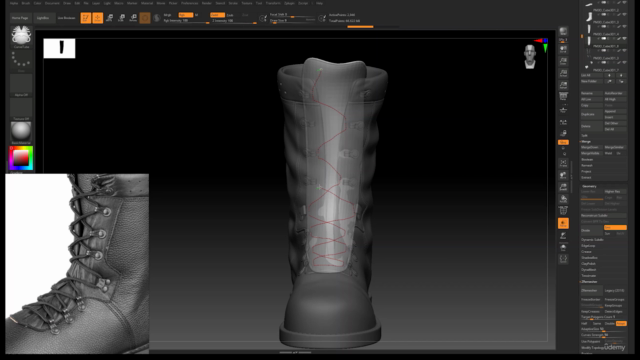Adjust the Target Polygons Count slider
The height and width of the screenshot is (360, 640).
pos(603,317)
